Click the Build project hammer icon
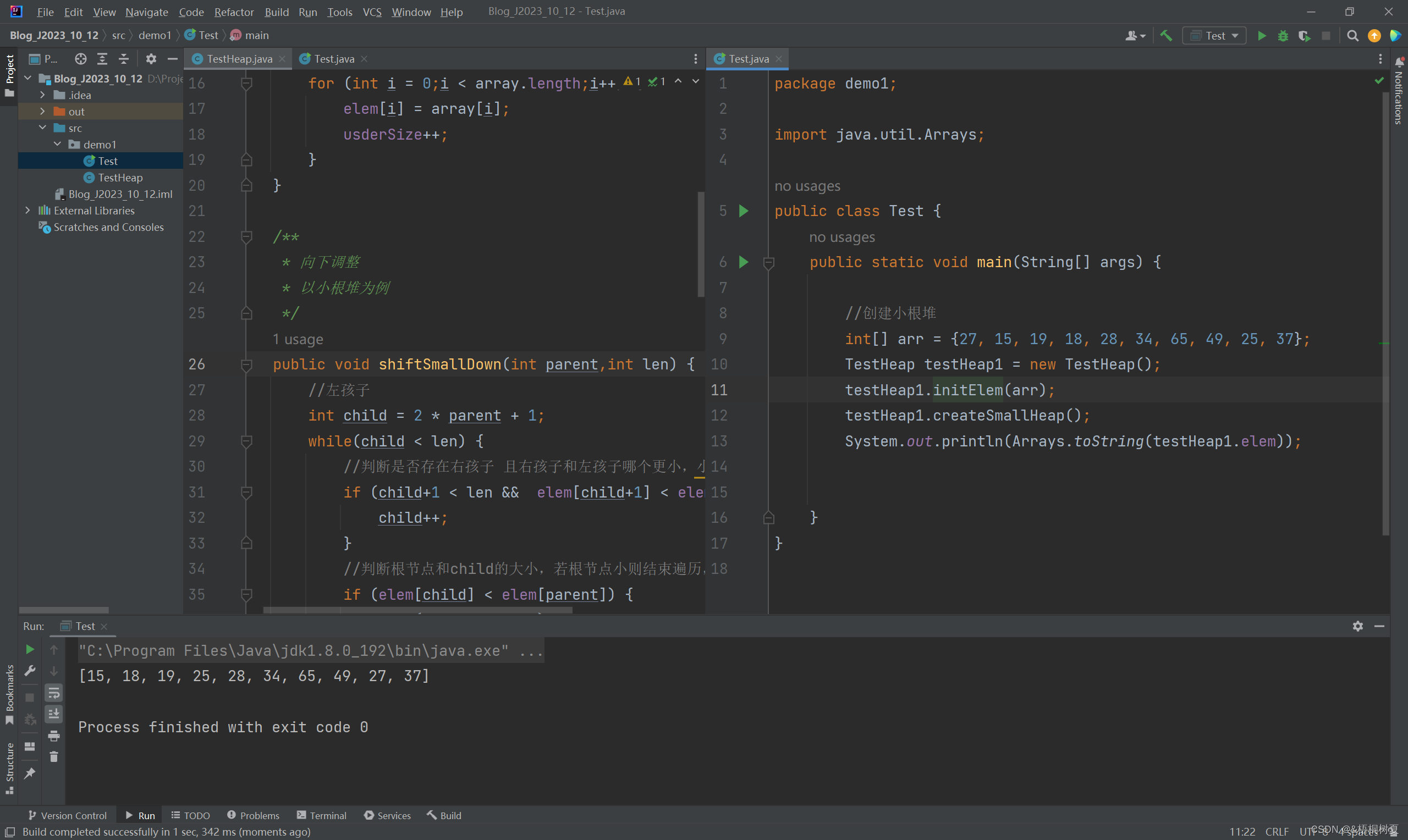Viewport: 1408px width, 840px height. click(1165, 36)
